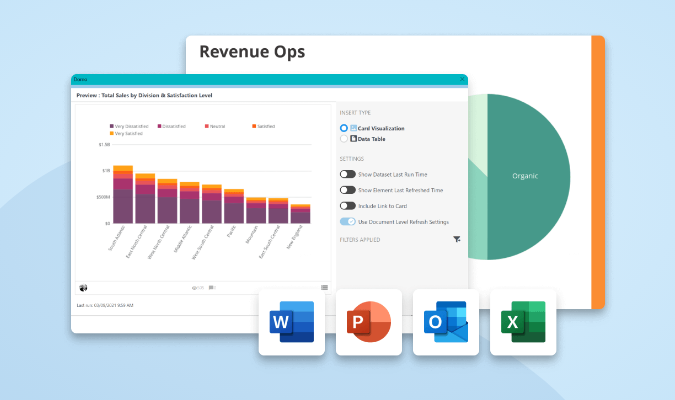Viewport: 675px width, 400px height.
Task: Click the Pacific bar in chart
Action: [x=234, y=206]
